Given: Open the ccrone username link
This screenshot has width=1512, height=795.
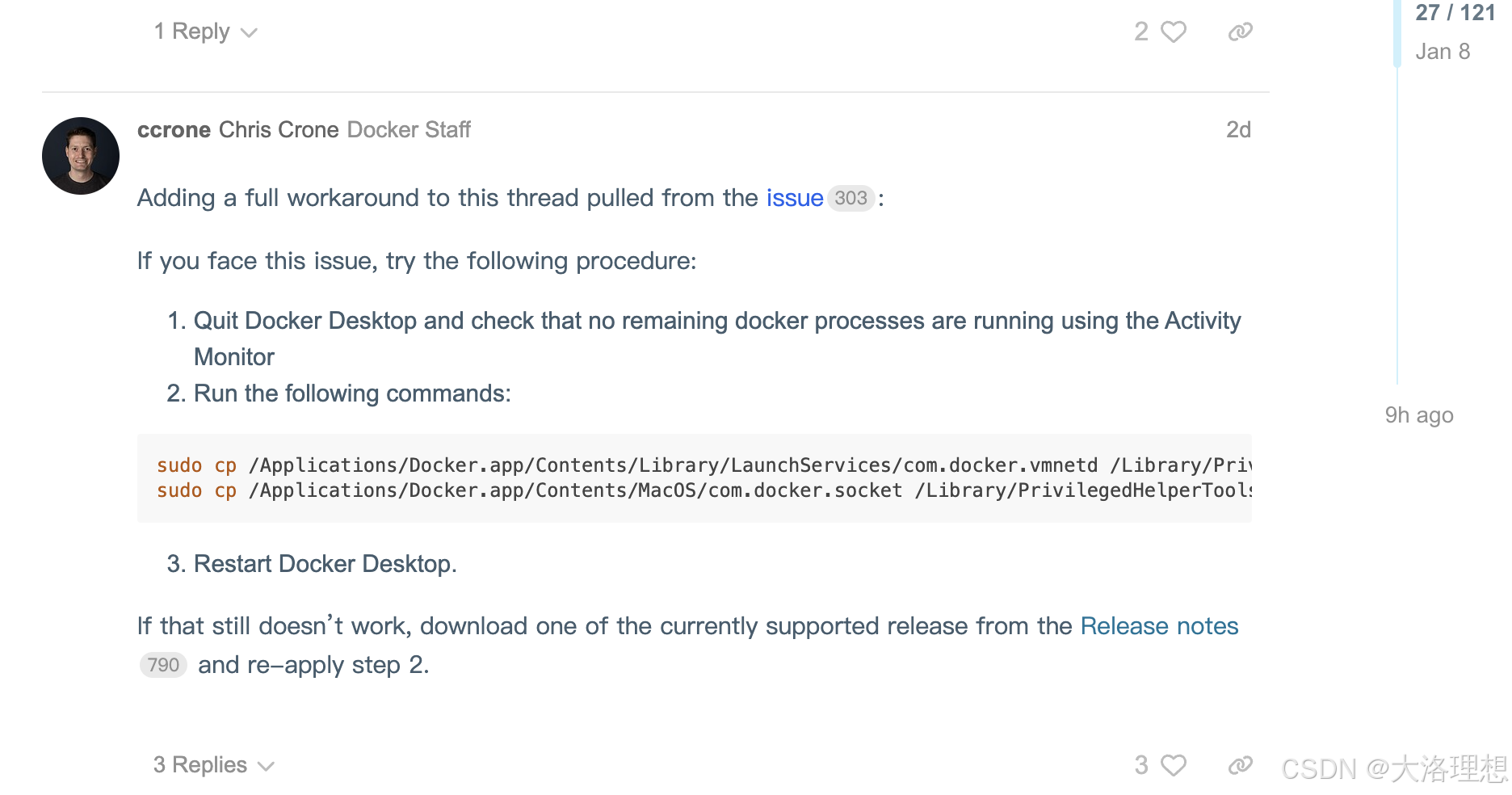Looking at the screenshot, I should click(174, 129).
